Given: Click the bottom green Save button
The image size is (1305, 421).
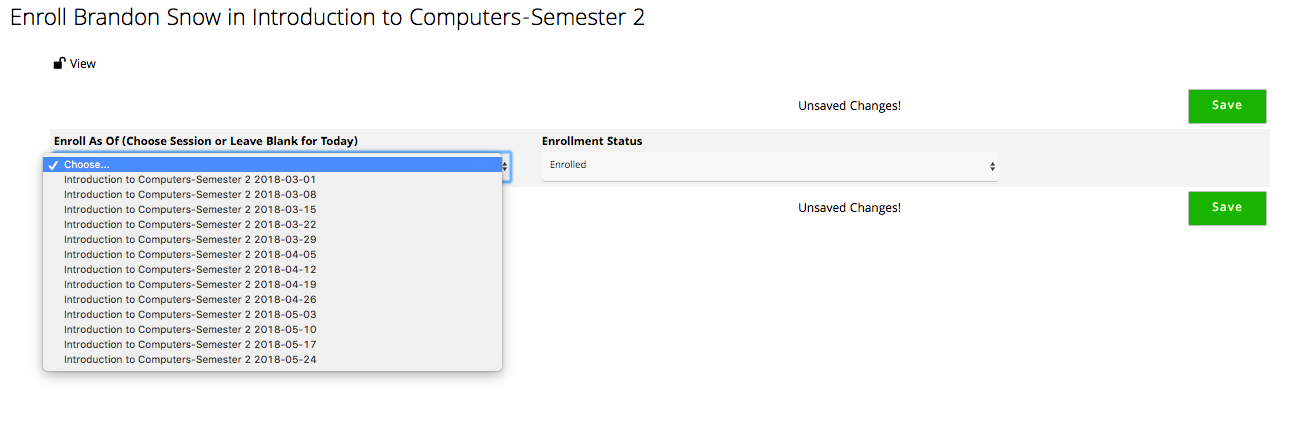Looking at the screenshot, I should coord(1227,208).
